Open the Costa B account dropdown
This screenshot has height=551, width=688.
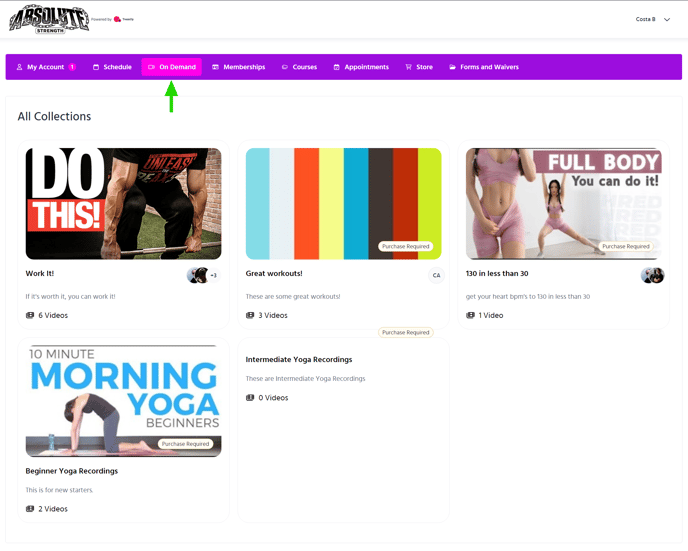point(652,19)
